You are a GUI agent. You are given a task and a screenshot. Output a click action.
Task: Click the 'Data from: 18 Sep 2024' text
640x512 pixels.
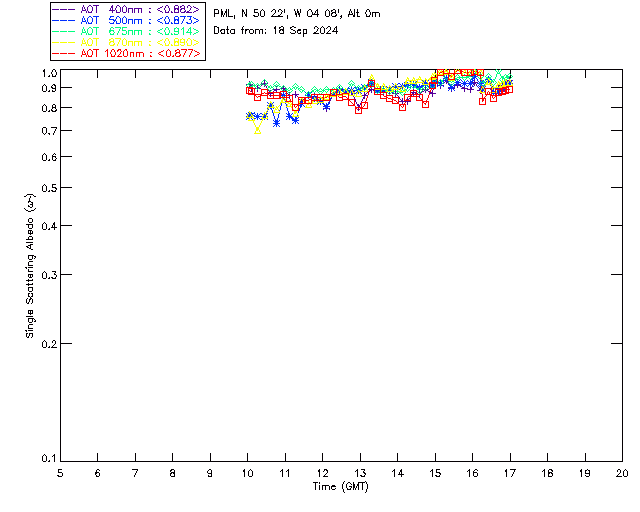(276, 31)
